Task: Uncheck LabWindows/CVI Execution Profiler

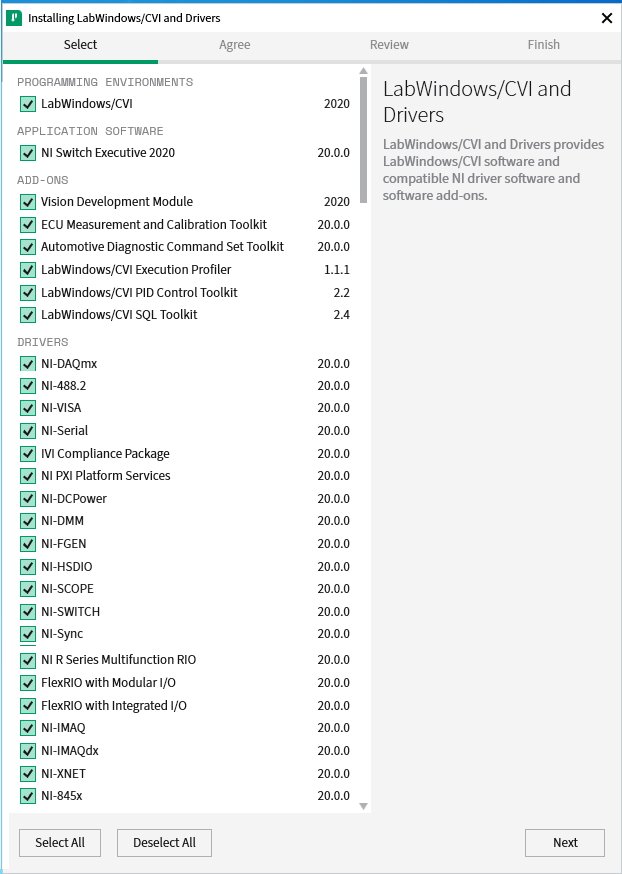Action: coord(27,270)
